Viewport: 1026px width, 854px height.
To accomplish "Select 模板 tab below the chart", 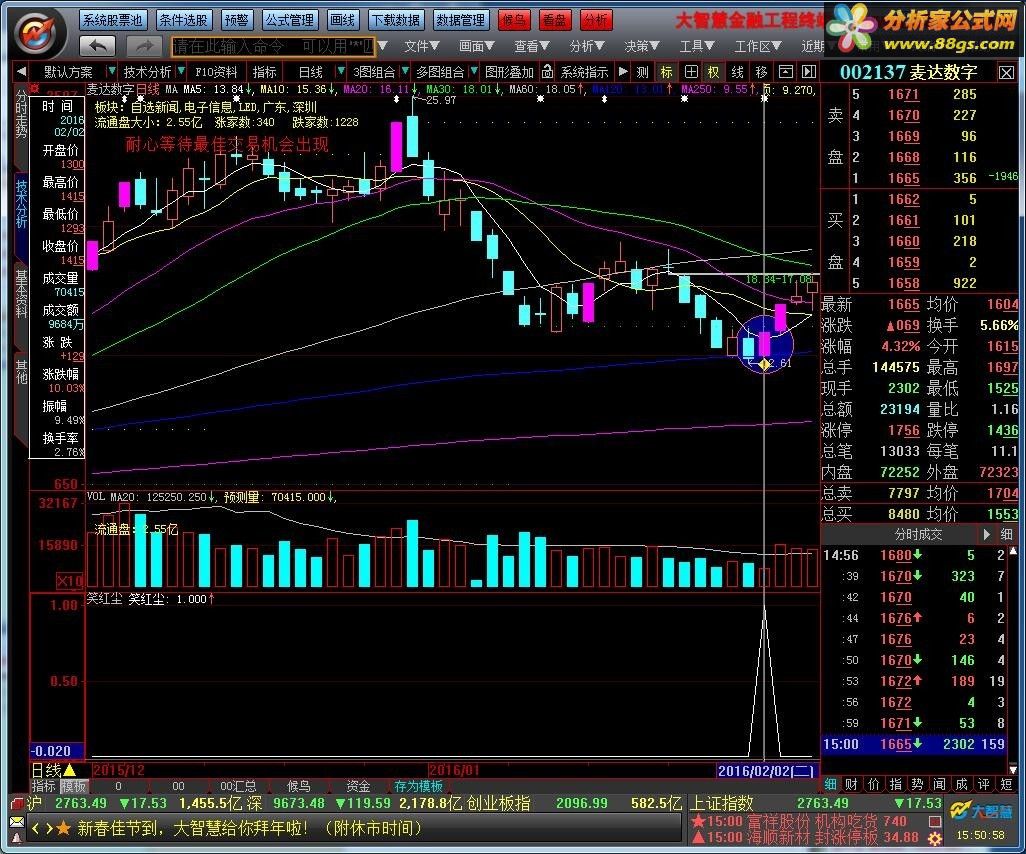I will tap(73, 786).
